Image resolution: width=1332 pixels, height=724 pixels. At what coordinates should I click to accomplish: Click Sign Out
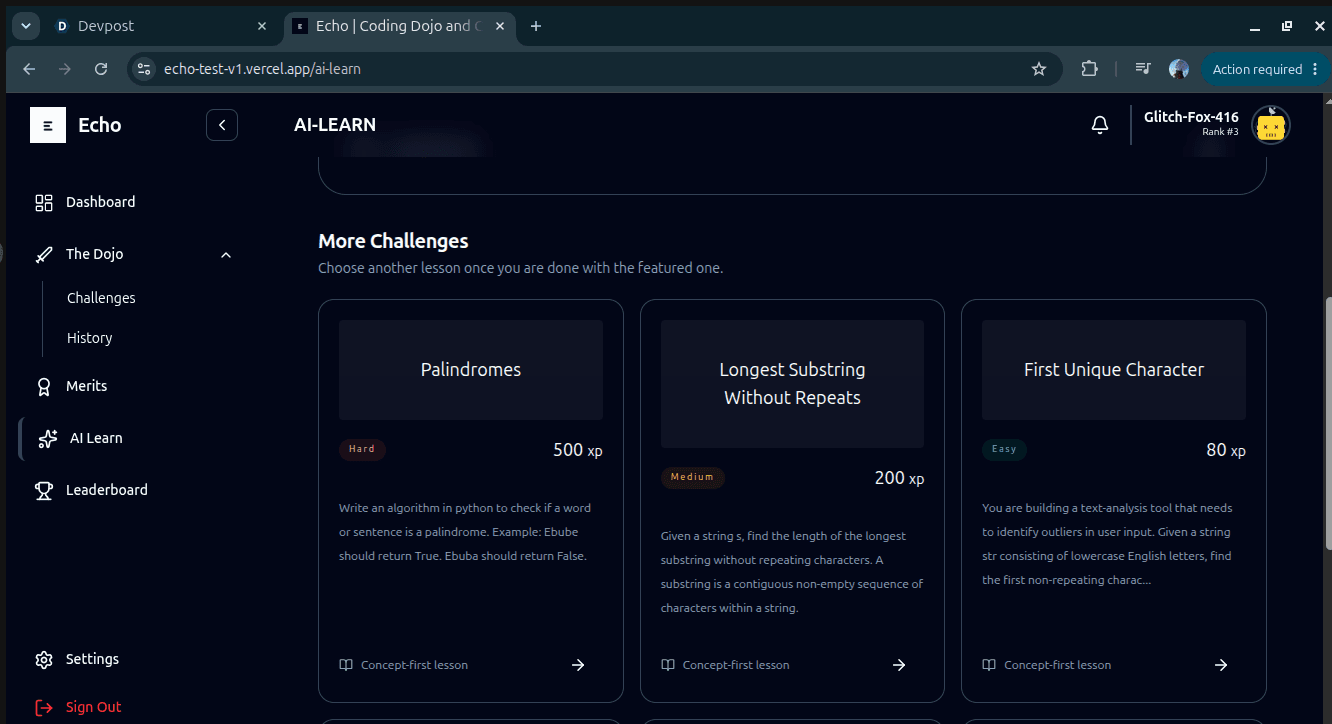[x=94, y=707]
